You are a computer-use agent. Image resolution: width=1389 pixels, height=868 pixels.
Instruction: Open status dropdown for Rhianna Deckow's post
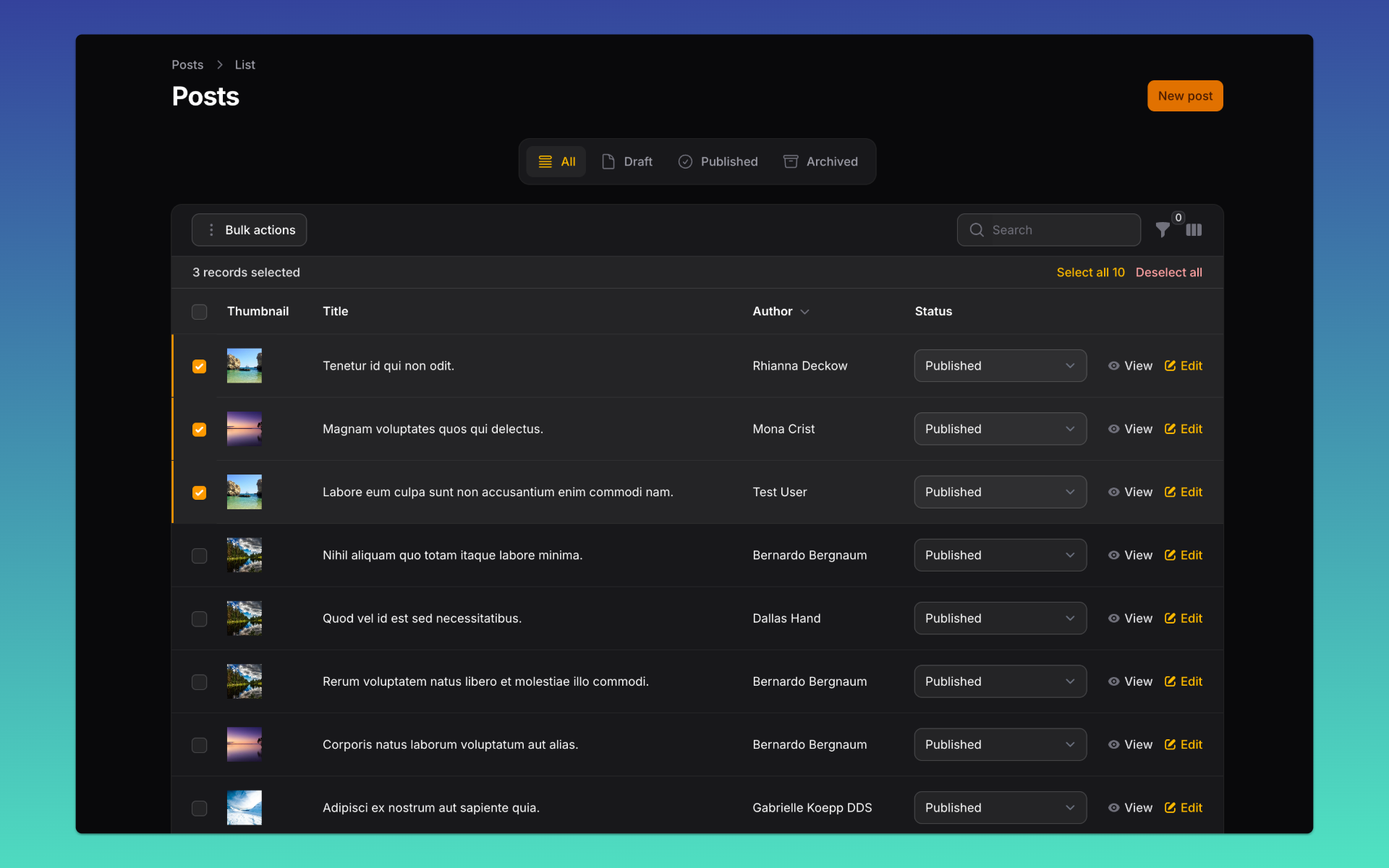click(1000, 366)
